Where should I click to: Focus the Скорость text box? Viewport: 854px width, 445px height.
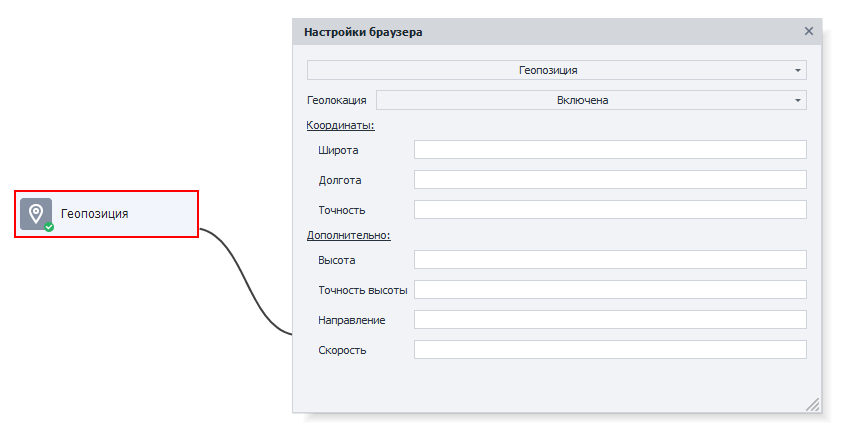pos(610,350)
